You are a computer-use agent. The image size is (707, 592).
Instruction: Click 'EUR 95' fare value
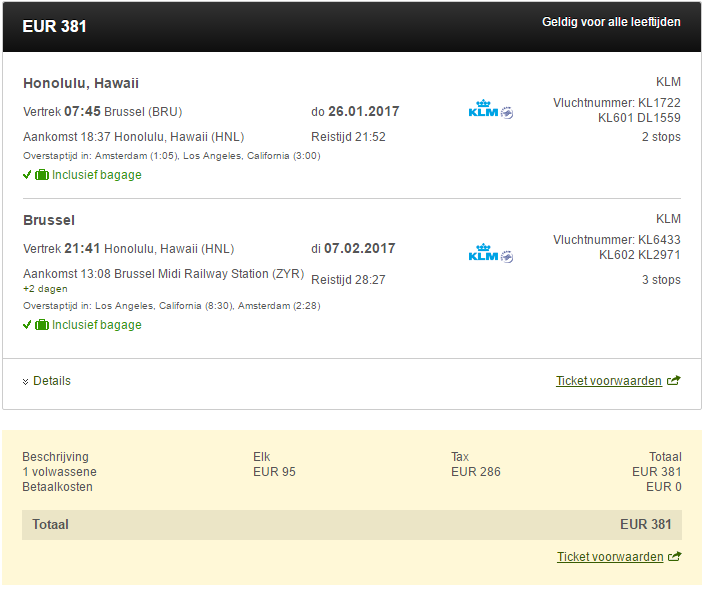[274, 472]
